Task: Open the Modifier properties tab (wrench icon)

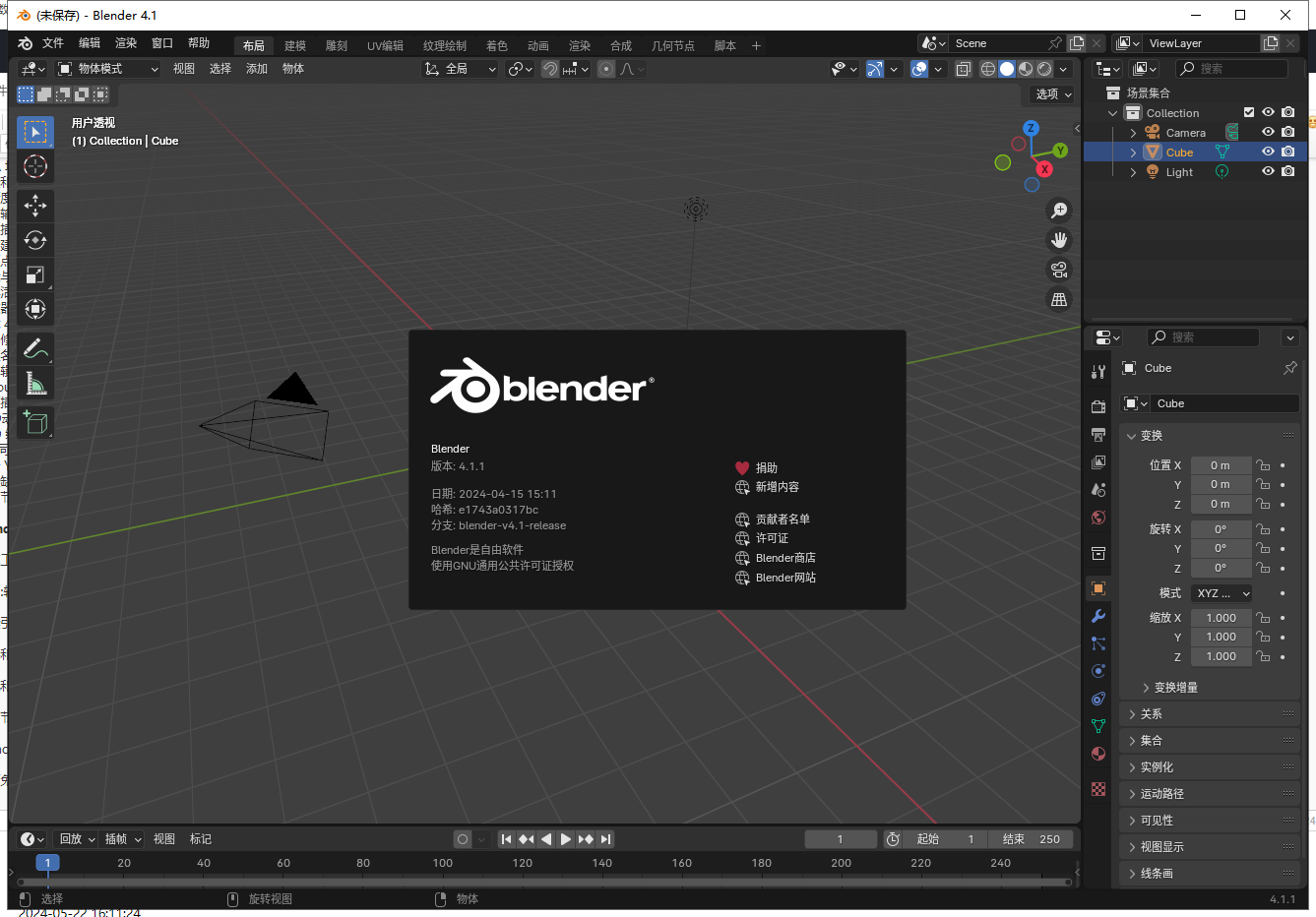Action: [x=1098, y=616]
